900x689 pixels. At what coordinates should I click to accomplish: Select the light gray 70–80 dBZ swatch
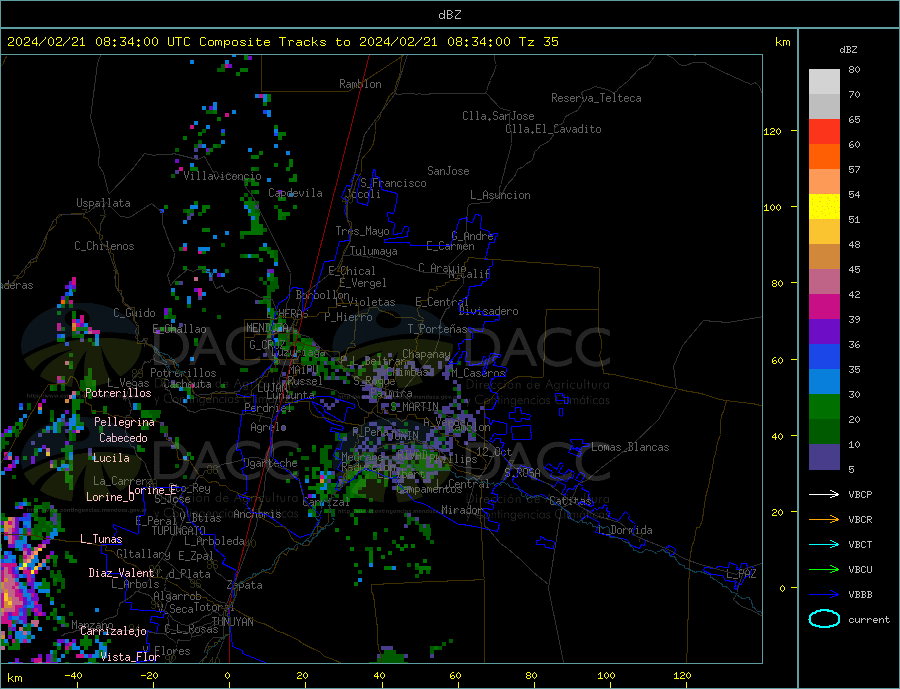tap(825, 82)
